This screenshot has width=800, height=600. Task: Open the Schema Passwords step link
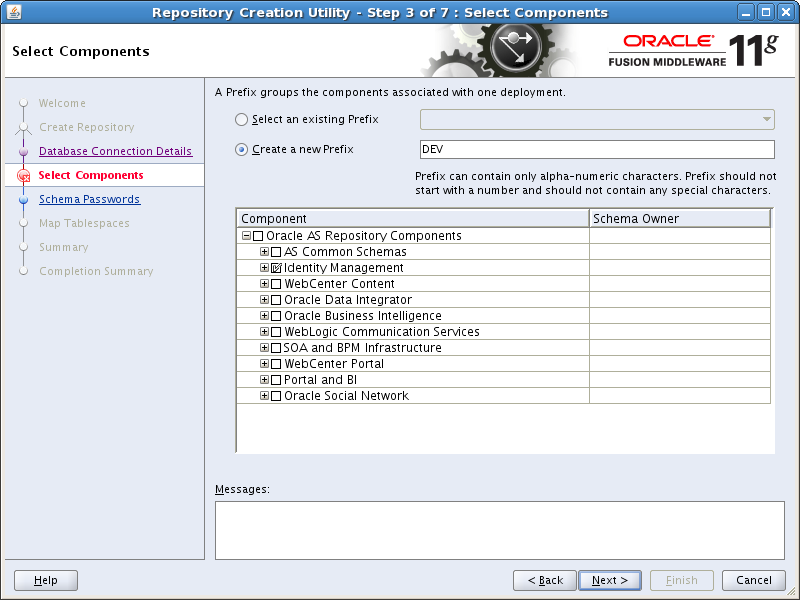[89, 199]
